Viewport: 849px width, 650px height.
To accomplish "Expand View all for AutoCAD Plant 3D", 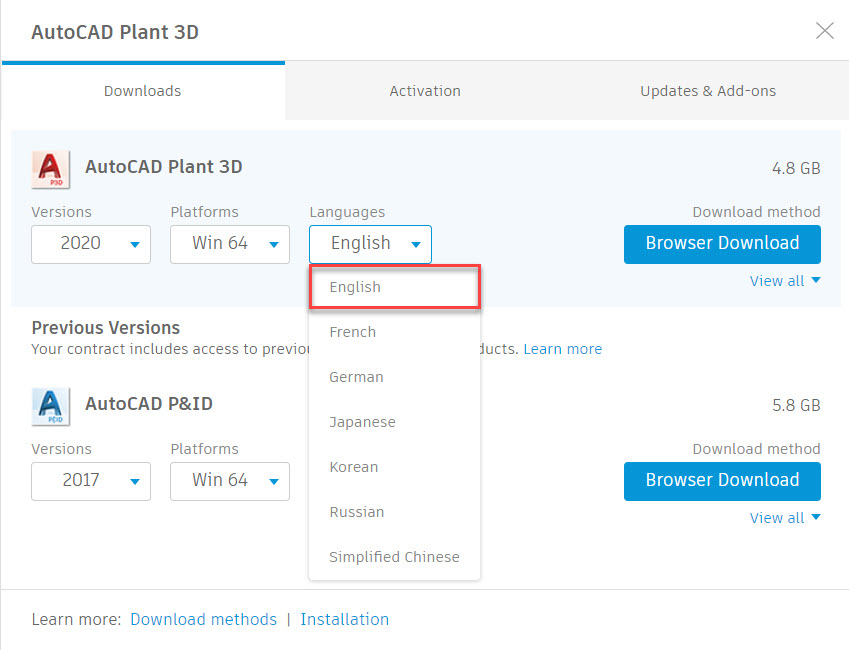I will pos(785,281).
